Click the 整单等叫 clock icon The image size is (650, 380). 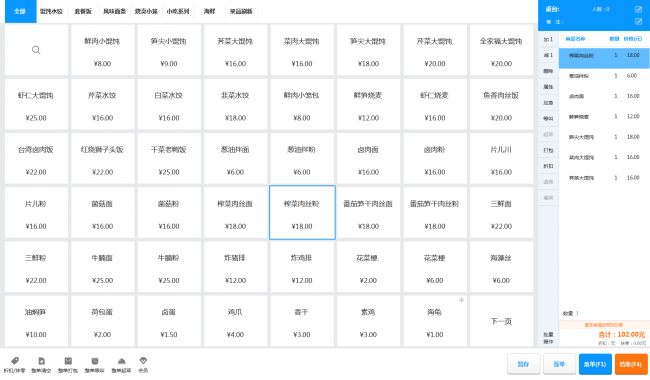[95, 361]
